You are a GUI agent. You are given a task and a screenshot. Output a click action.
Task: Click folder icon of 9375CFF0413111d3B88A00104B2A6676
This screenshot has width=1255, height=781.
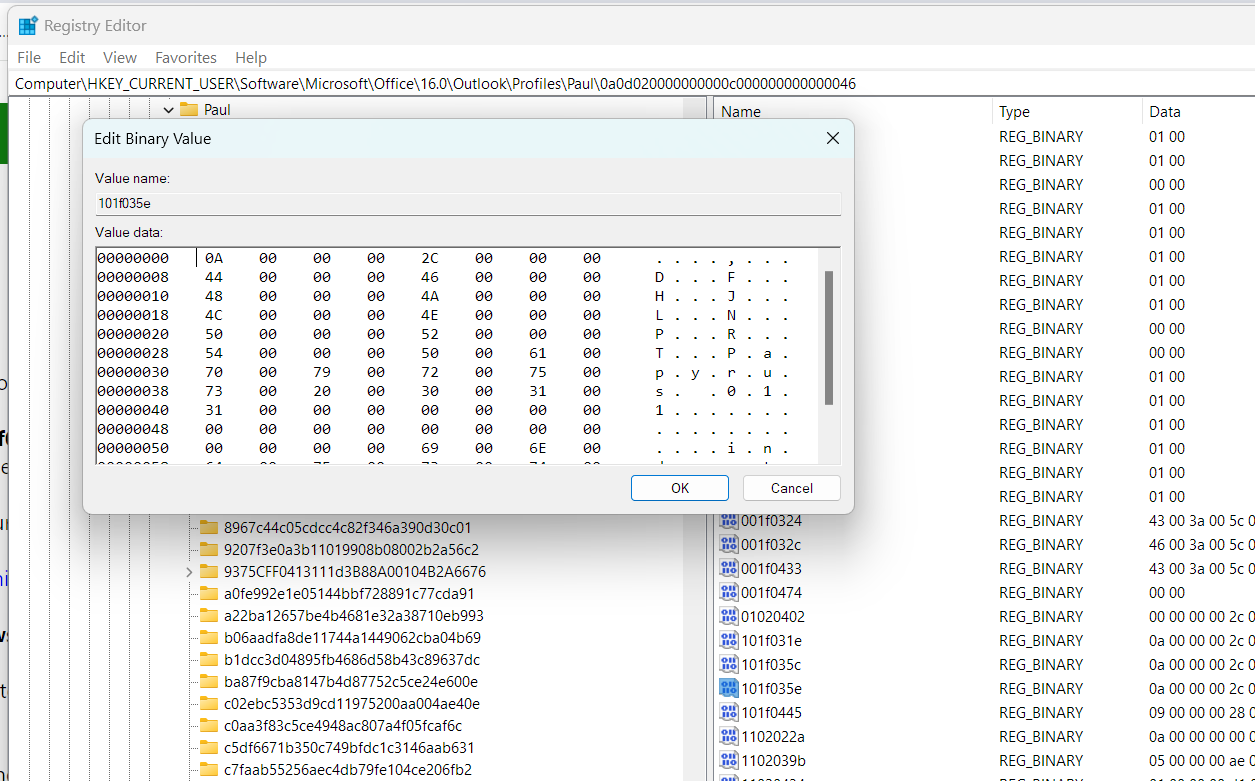(209, 571)
